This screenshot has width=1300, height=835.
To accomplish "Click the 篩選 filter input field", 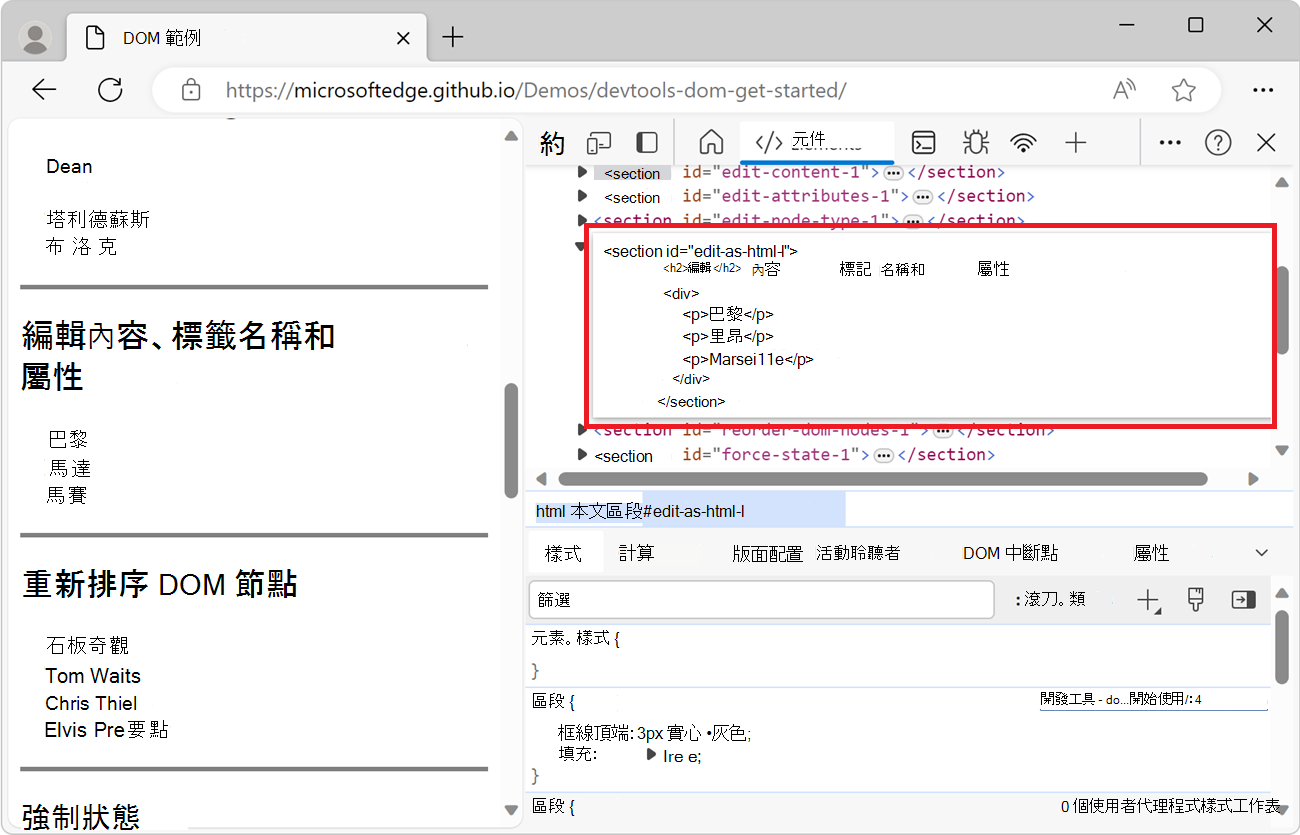I will pyautogui.click(x=761, y=600).
